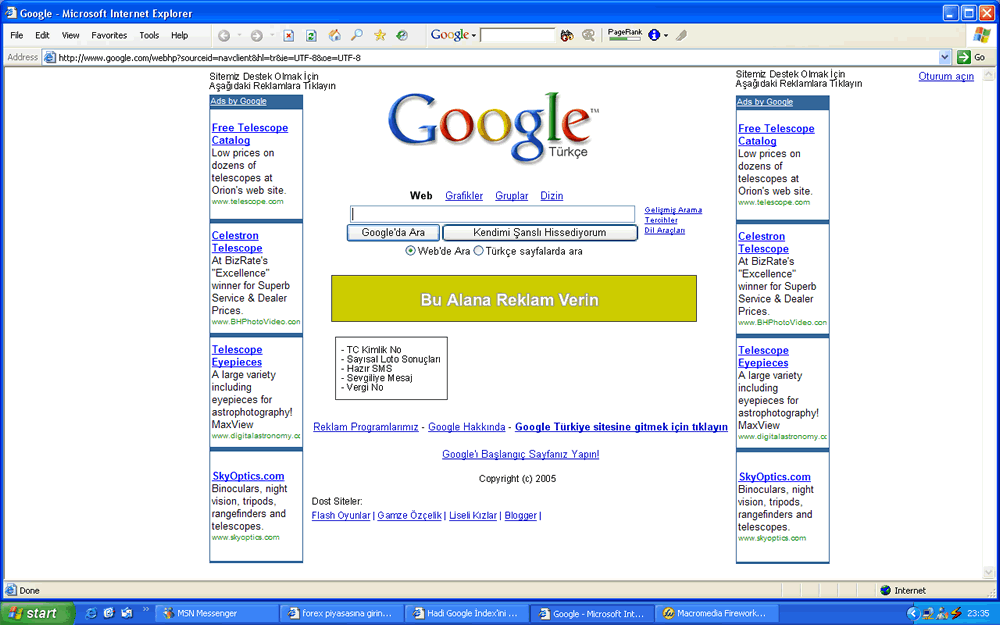Open the Tools menu
Viewport: 1000px width, 625px height.
pyautogui.click(x=149, y=36)
